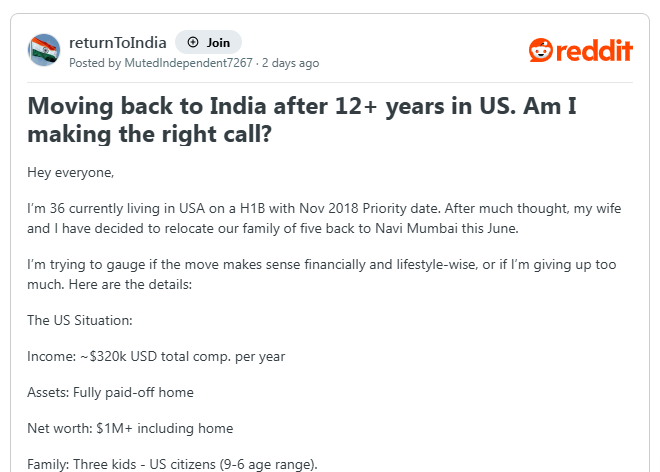Image resolution: width=660 pixels, height=472 pixels.
Task: Click the "2 days ago" timestamp
Action: tap(290, 63)
